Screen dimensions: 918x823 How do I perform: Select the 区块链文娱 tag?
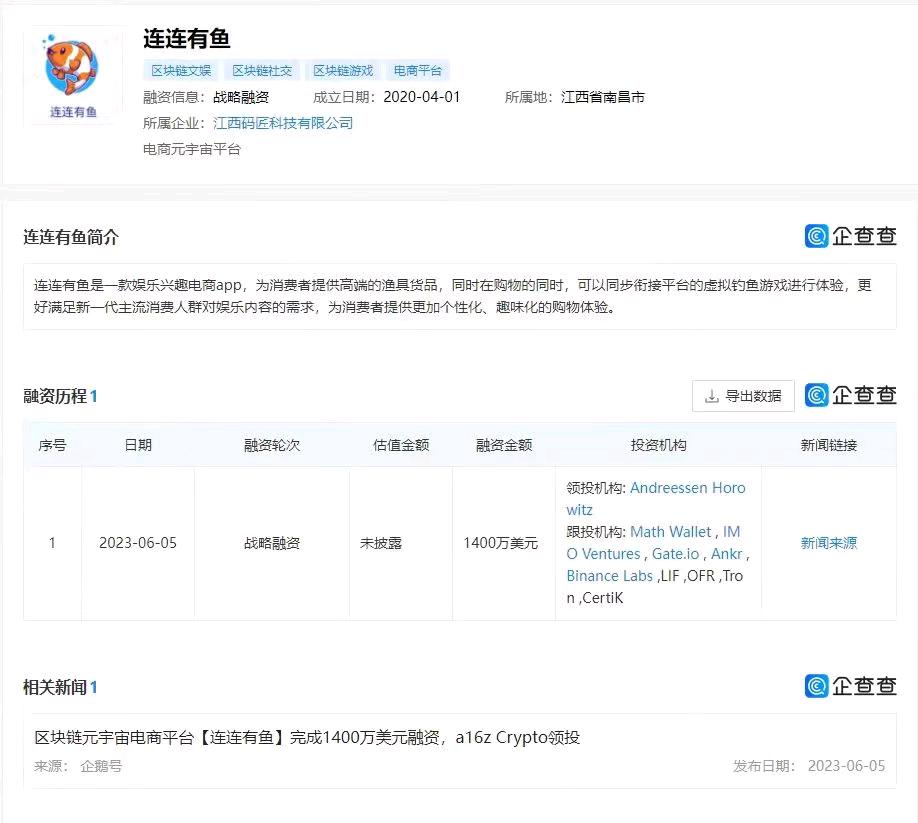point(181,71)
